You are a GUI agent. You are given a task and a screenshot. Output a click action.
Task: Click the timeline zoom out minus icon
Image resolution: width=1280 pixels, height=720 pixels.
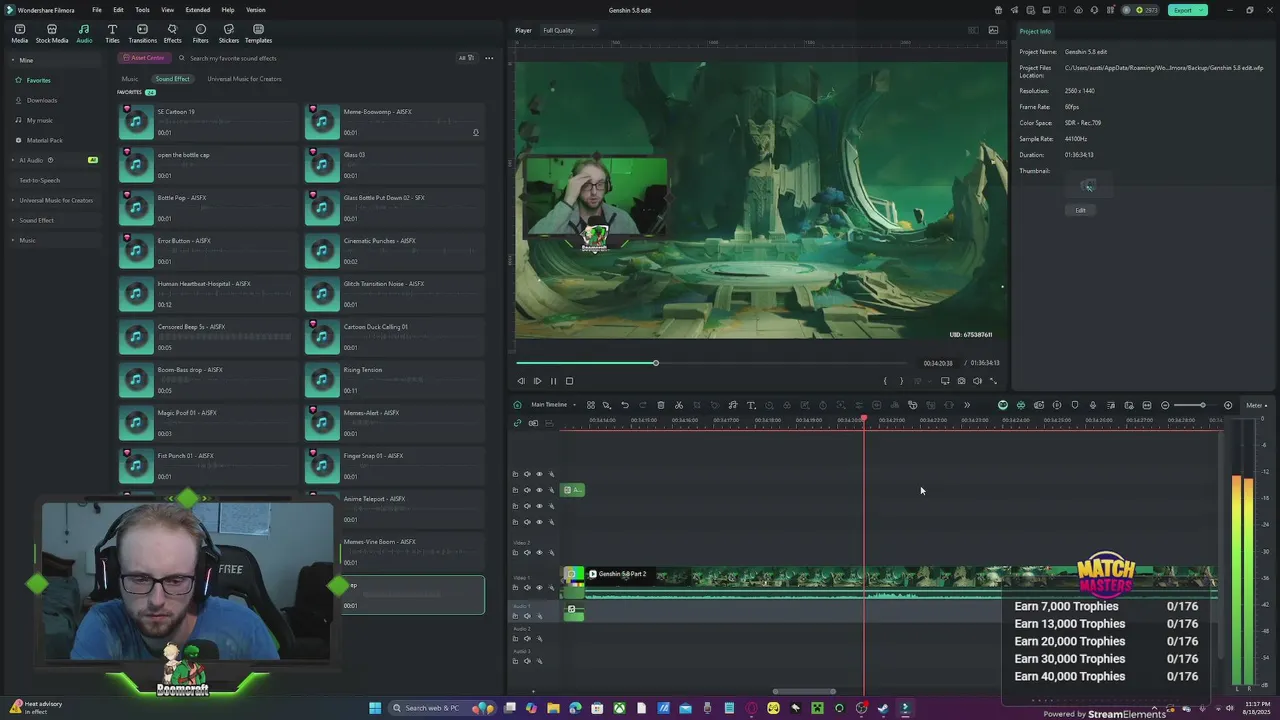1165,405
